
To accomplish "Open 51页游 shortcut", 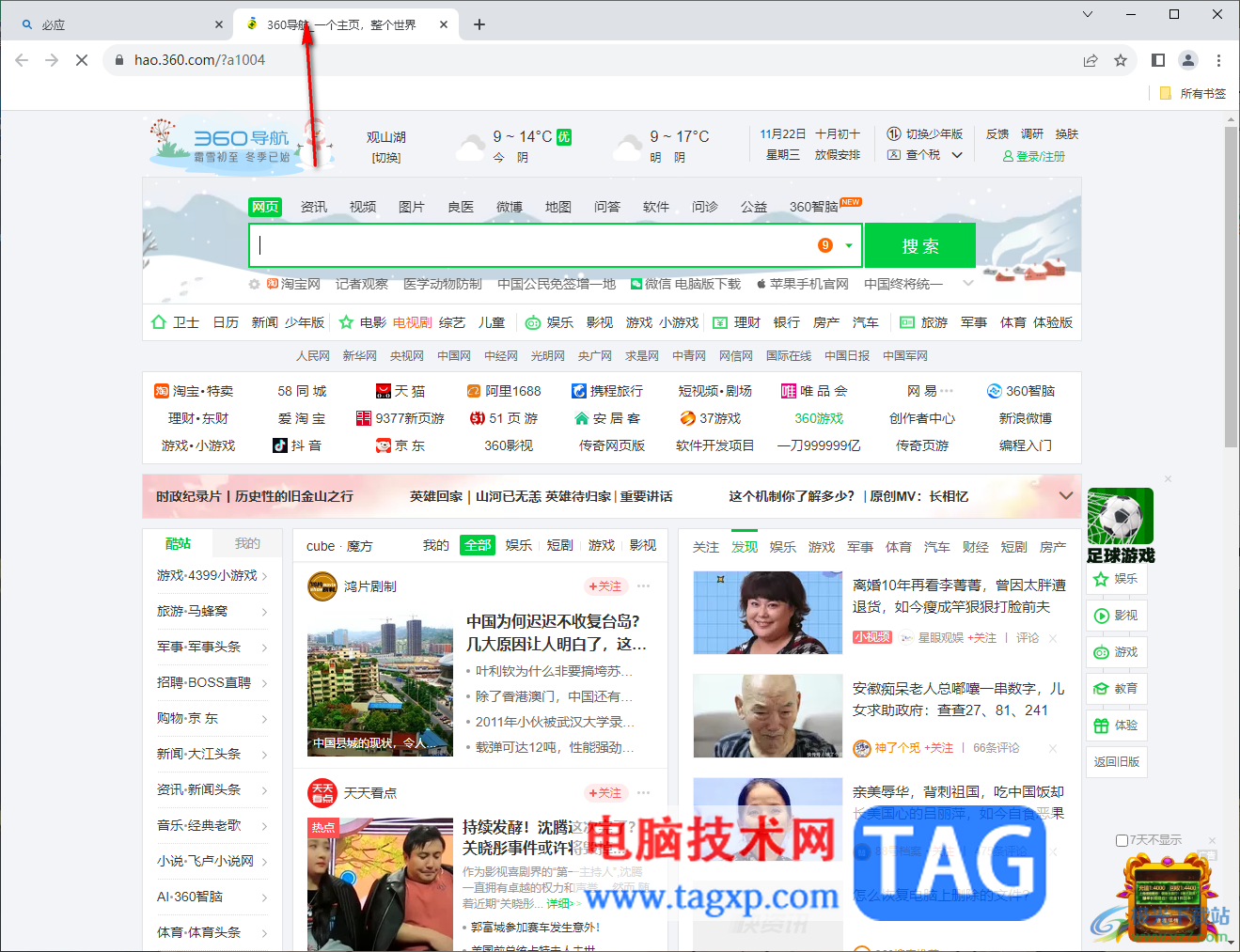I will 504,418.
